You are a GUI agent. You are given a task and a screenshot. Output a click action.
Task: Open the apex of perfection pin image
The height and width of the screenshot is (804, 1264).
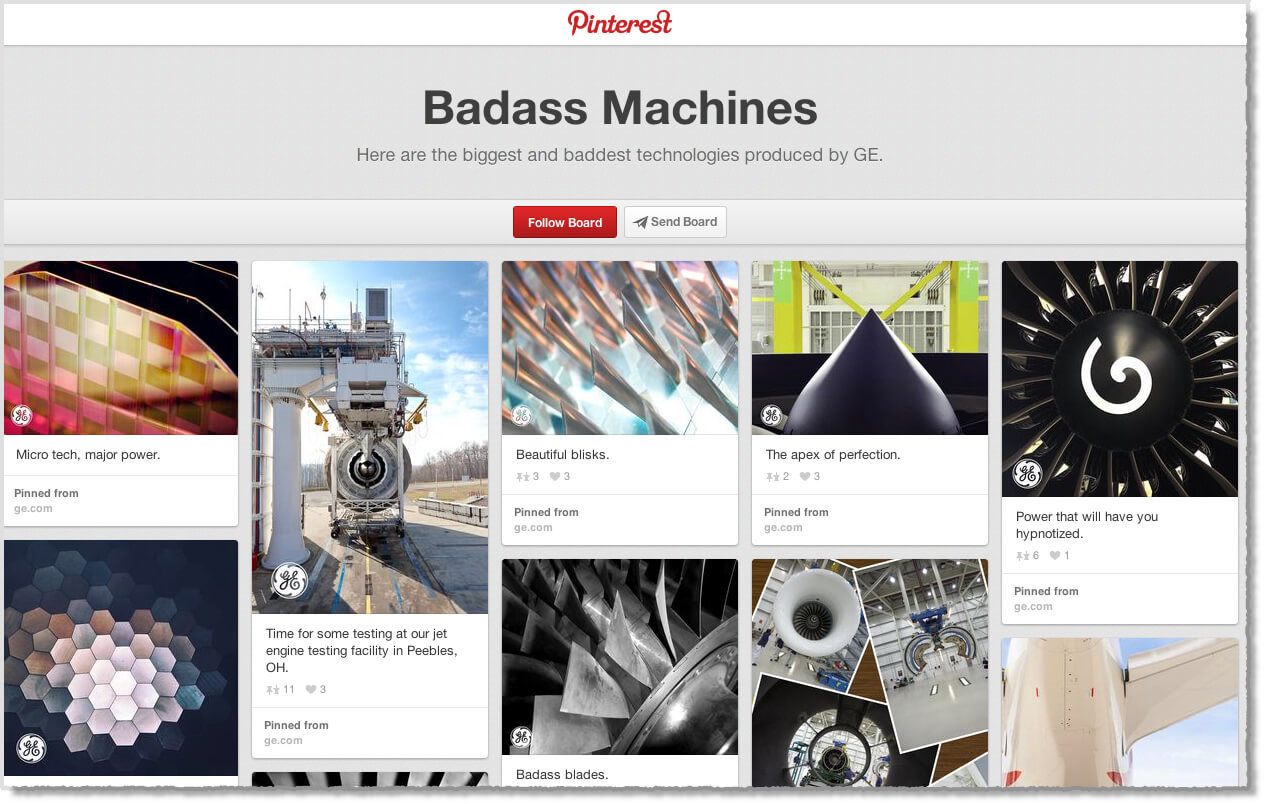coord(870,348)
